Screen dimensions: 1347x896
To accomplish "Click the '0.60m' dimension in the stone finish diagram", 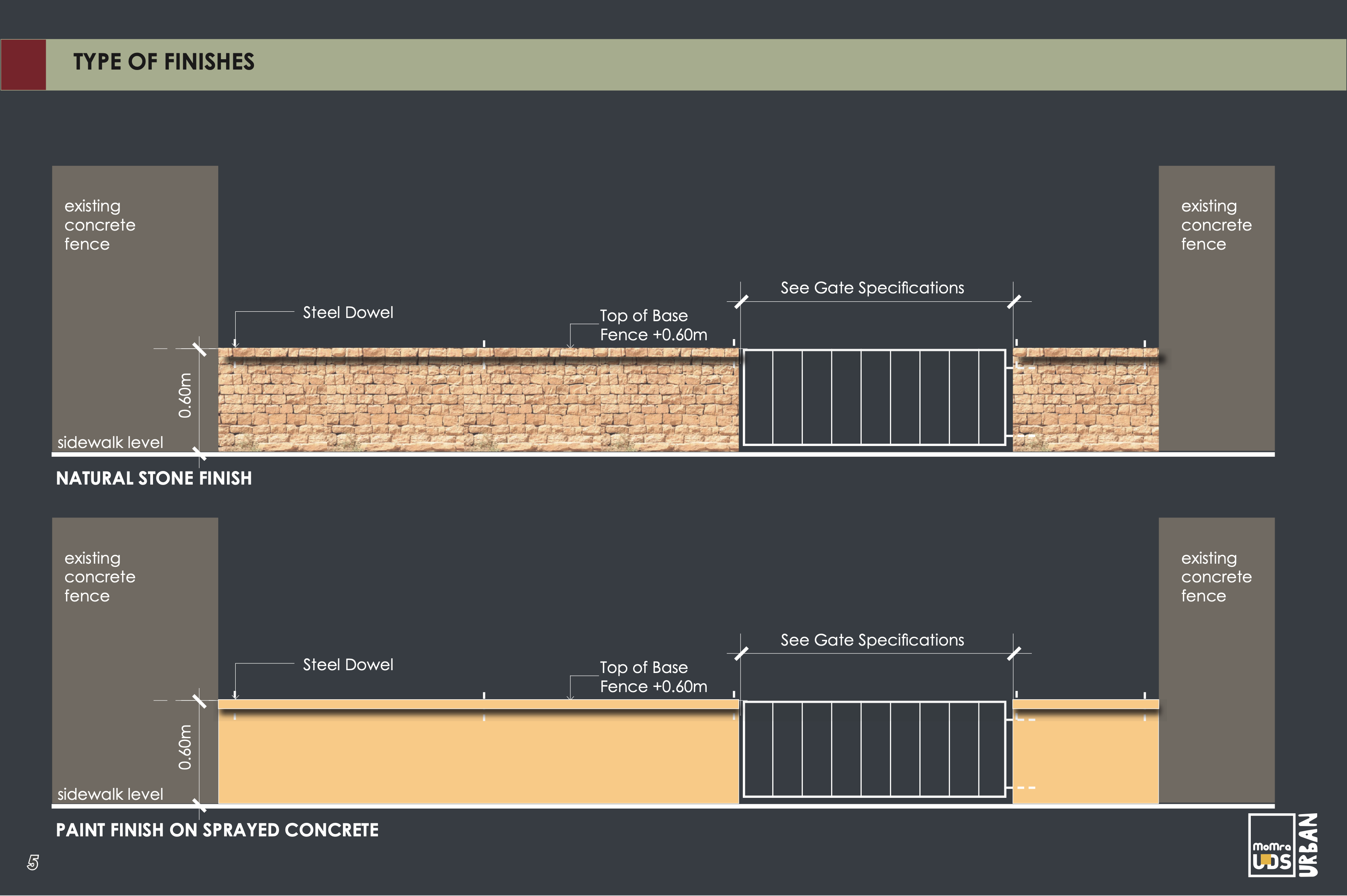I will coord(185,396).
